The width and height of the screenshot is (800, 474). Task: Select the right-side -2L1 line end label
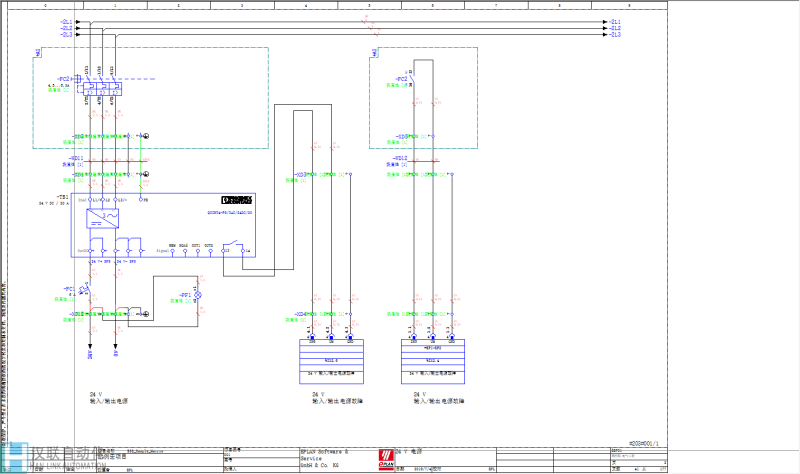point(614,21)
